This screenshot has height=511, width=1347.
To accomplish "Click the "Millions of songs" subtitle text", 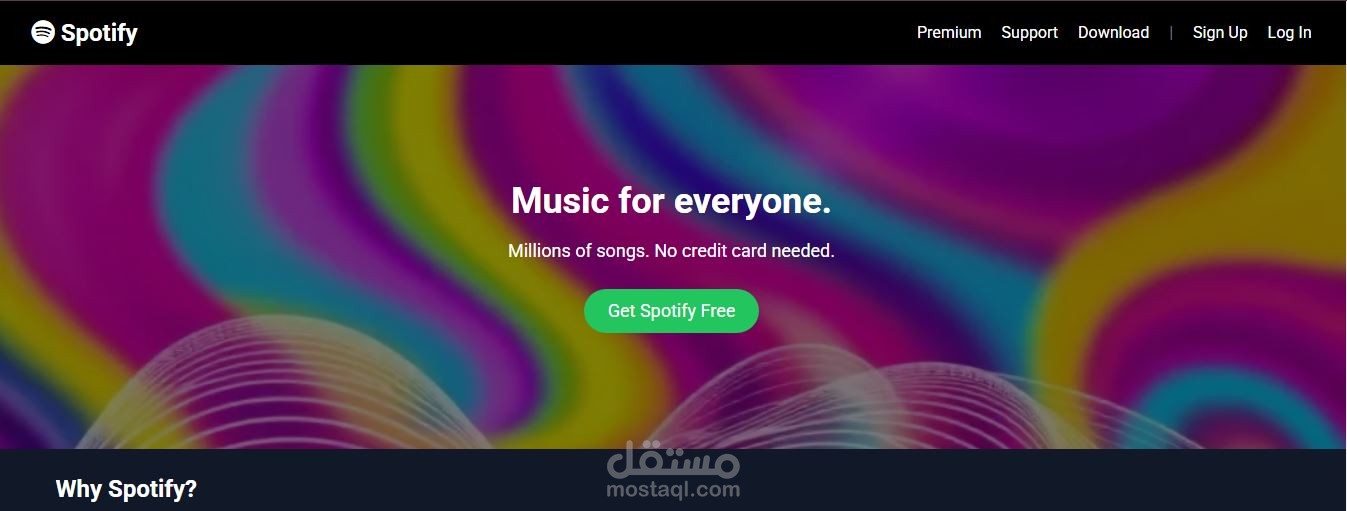I will 671,251.
